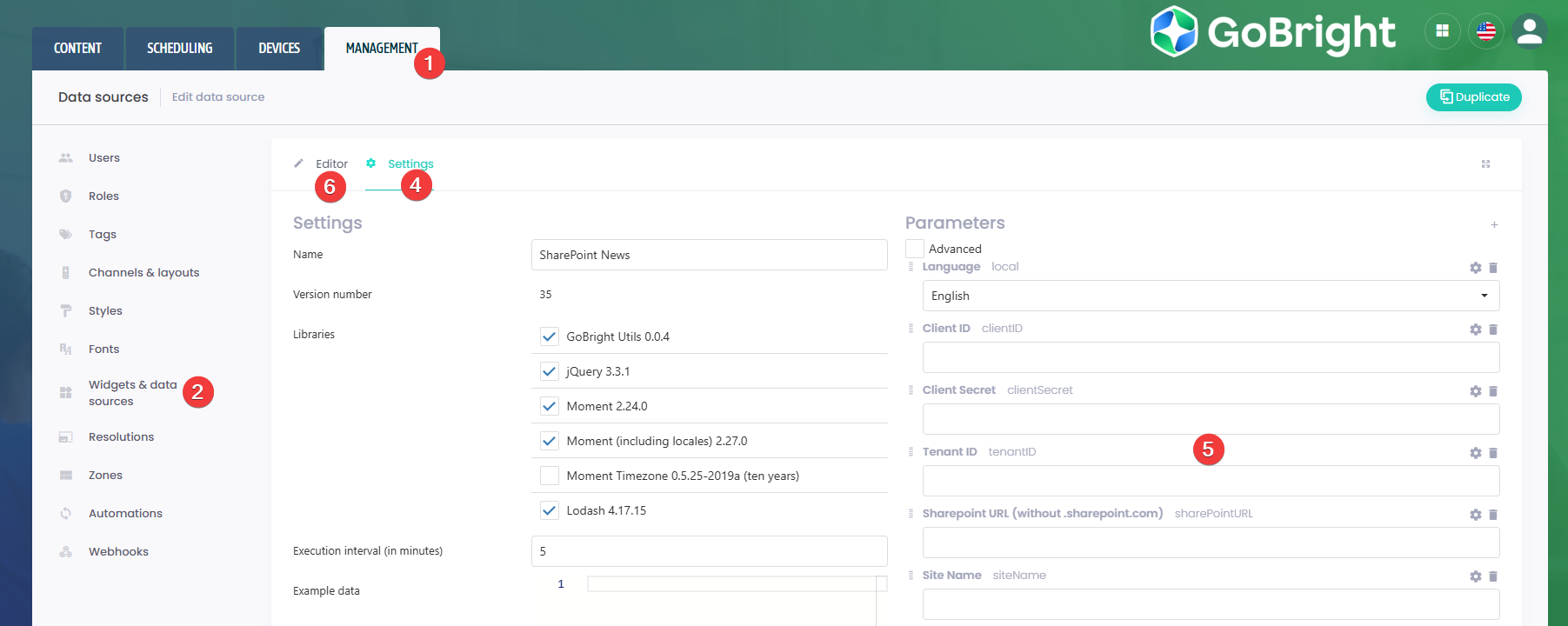The width and height of the screenshot is (1568, 626).
Task: Delete the Language parameter via trash icon
Action: click(1493, 268)
